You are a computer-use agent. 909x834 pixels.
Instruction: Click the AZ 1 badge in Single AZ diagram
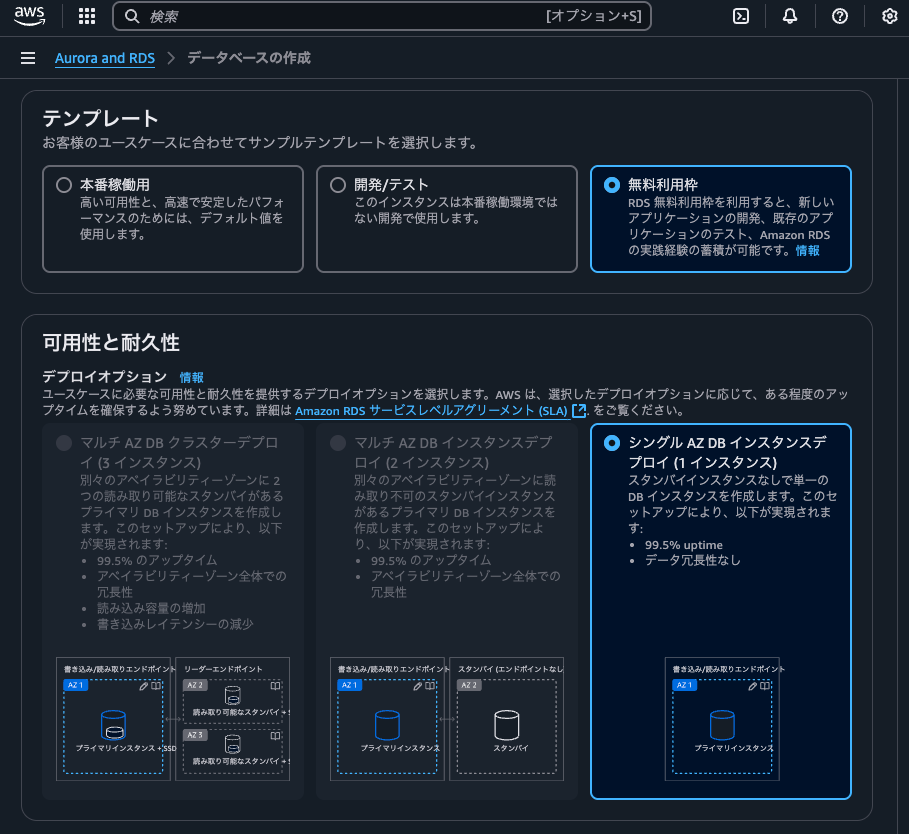click(x=685, y=685)
